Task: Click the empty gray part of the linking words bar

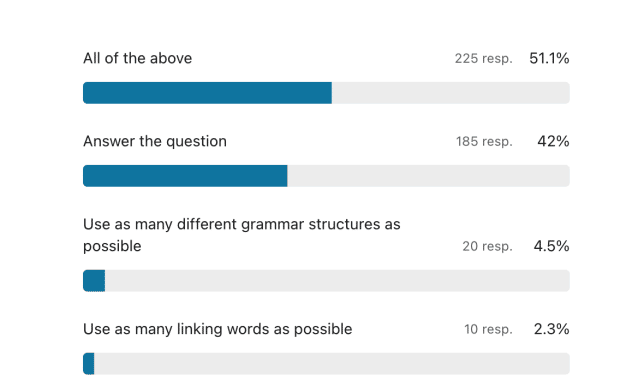Action: 332,364
